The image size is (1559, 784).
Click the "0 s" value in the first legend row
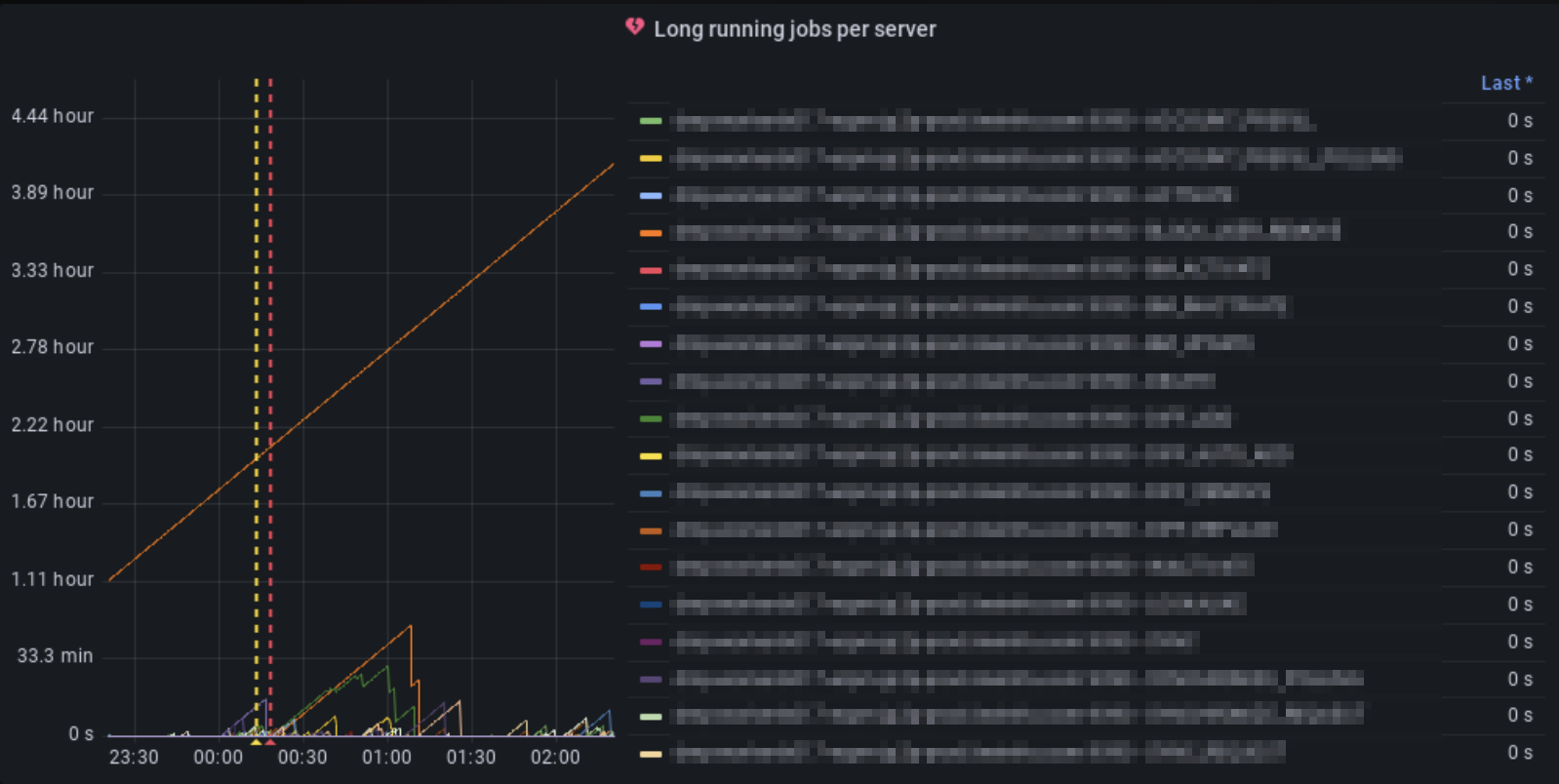(x=1519, y=121)
